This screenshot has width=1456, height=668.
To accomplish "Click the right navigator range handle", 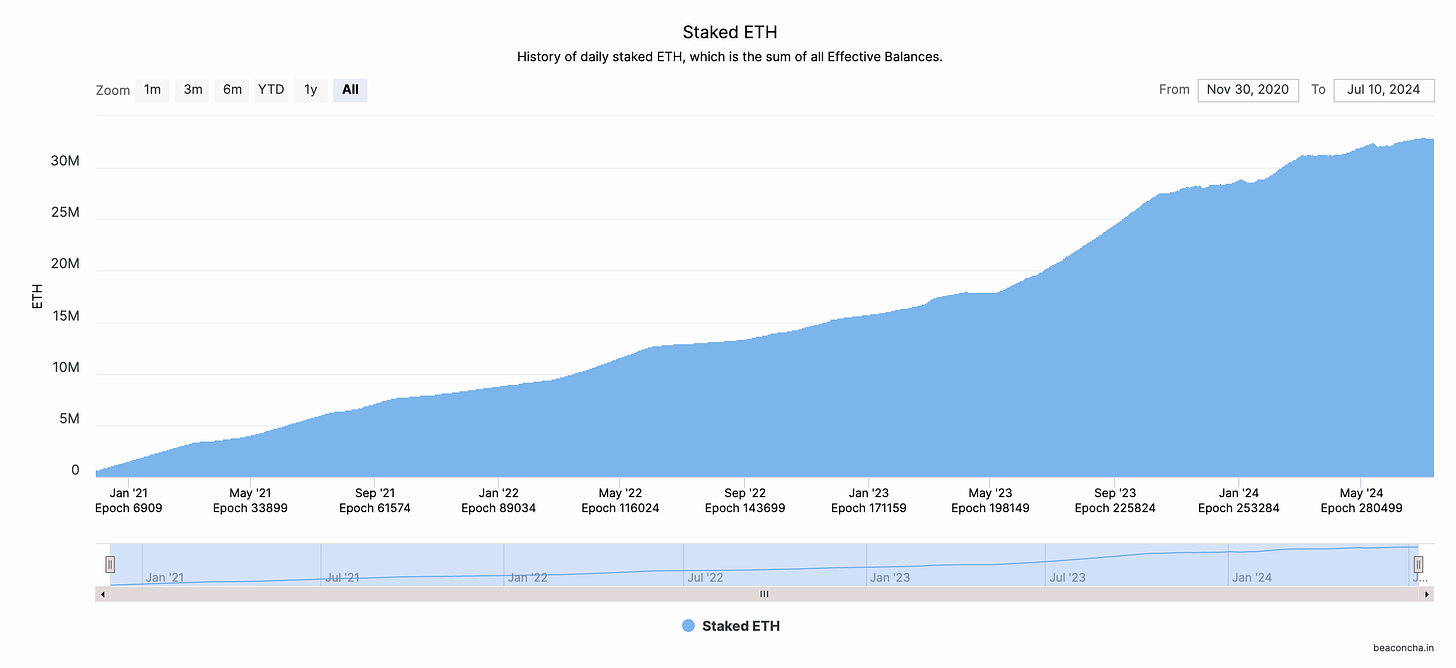I will pos(1418,565).
